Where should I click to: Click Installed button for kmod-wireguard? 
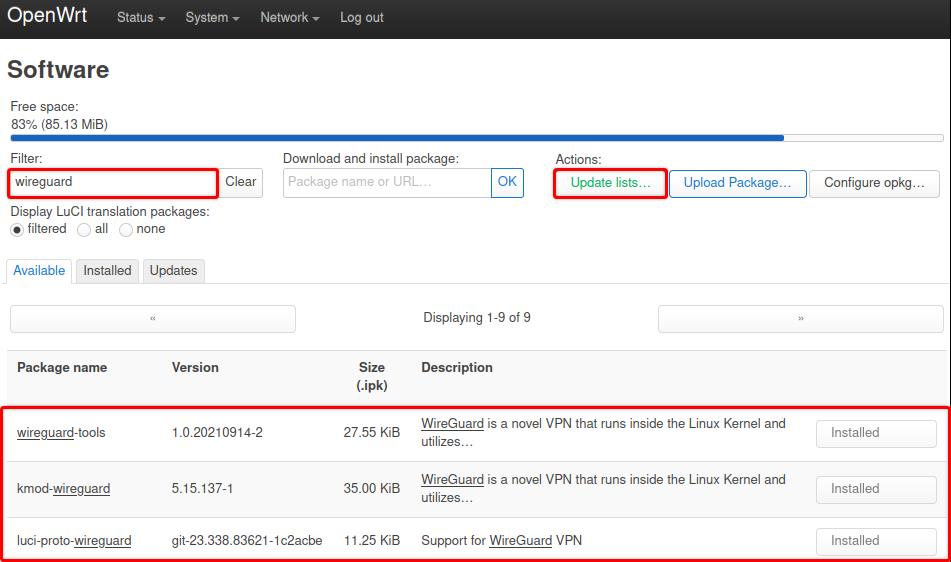click(876, 489)
